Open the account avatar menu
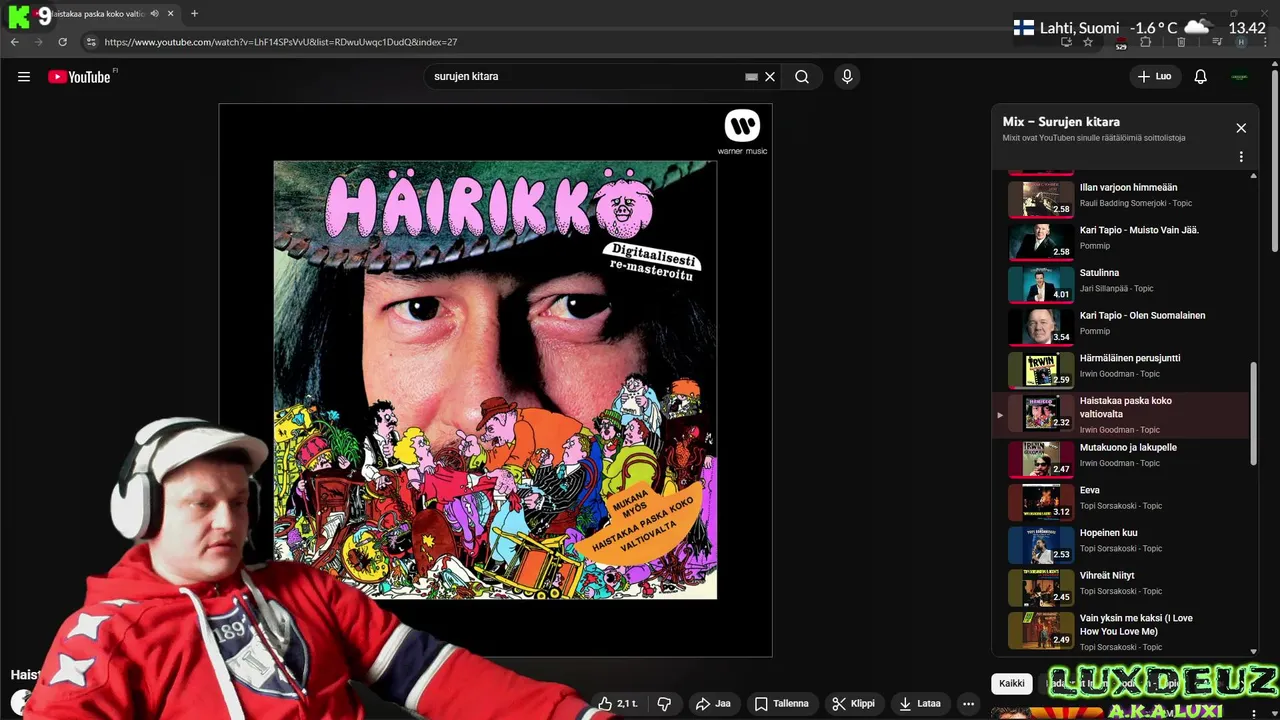 click(x=1240, y=77)
